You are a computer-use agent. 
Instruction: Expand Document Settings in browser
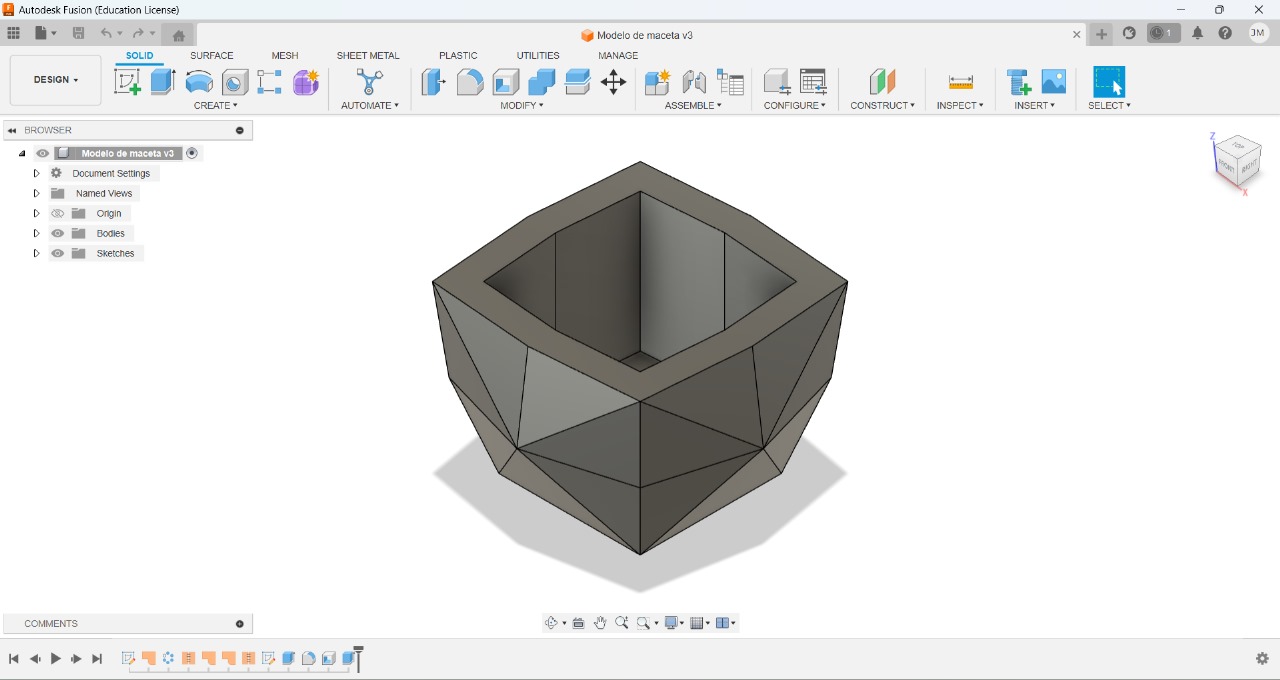tap(36, 174)
